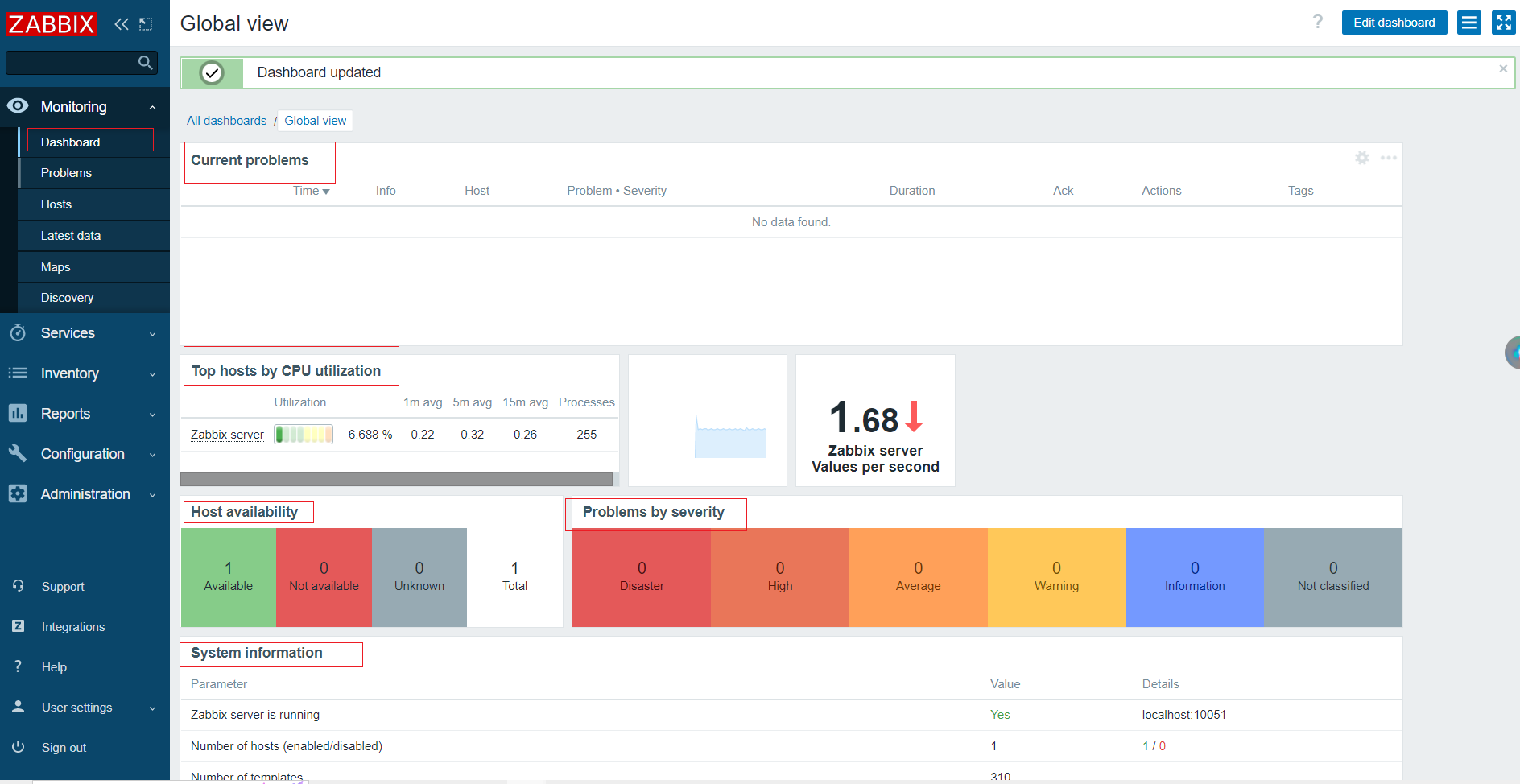Click the Zabbix server CPU utilization bar
Screen dimensions: 1520x784
[x=304, y=435]
